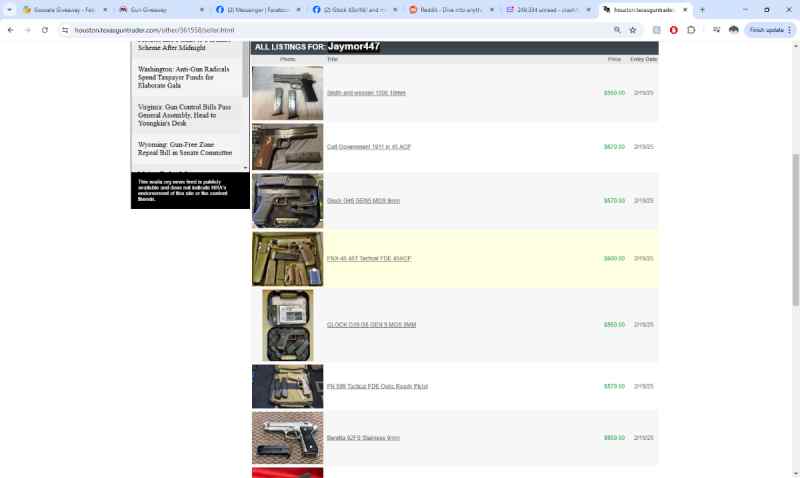Open a new browser tab

(702, 10)
